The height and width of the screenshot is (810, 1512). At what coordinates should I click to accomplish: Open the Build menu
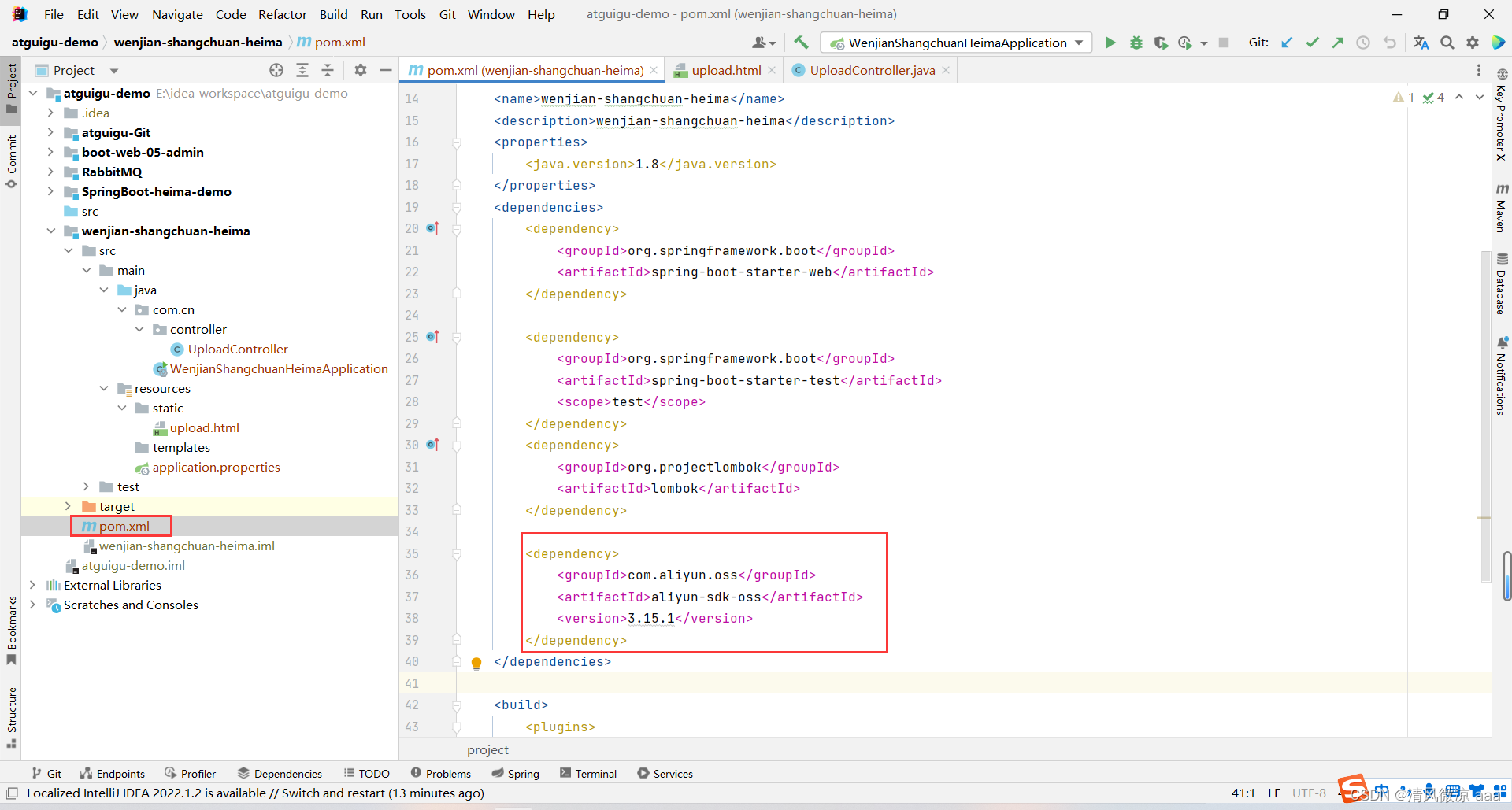(333, 14)
